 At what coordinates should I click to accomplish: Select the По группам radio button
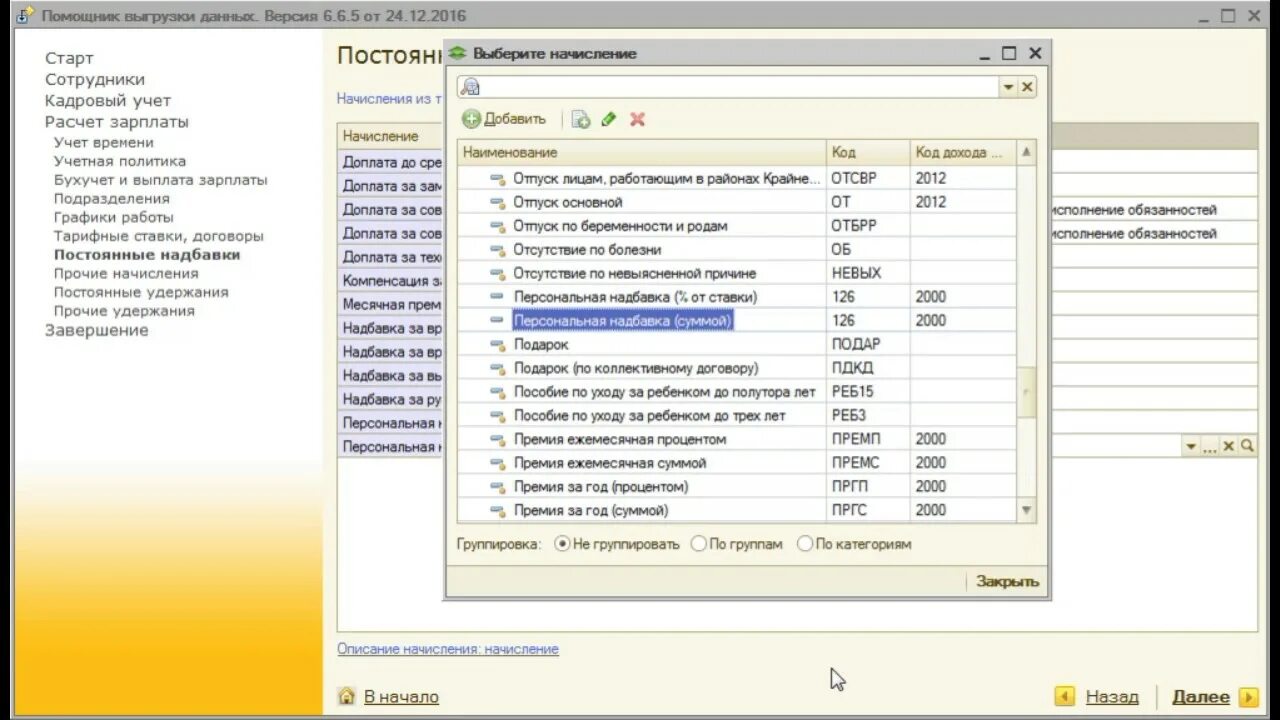tap(698, 544)
